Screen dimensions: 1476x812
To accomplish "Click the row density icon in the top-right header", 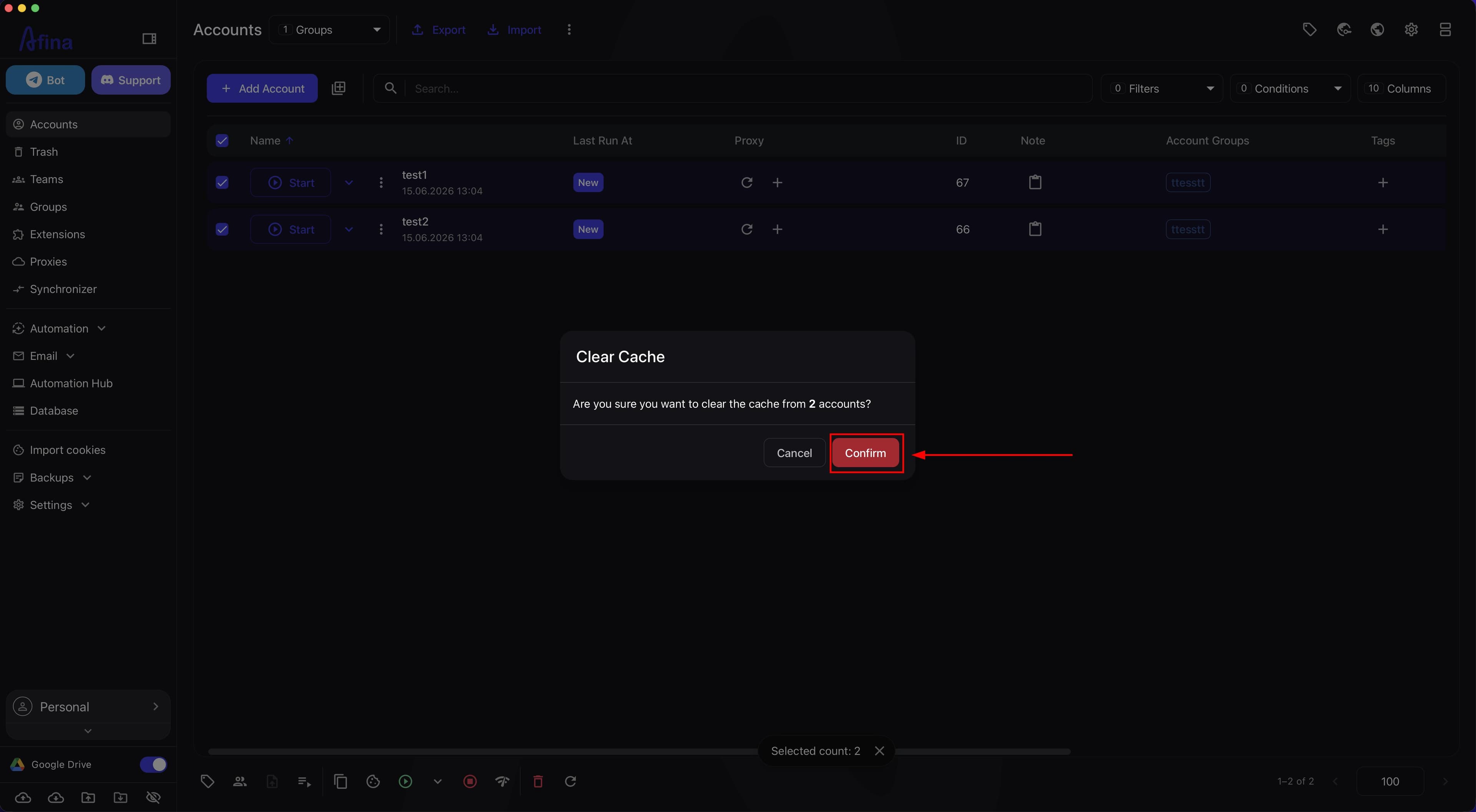I will (1445, 29).
